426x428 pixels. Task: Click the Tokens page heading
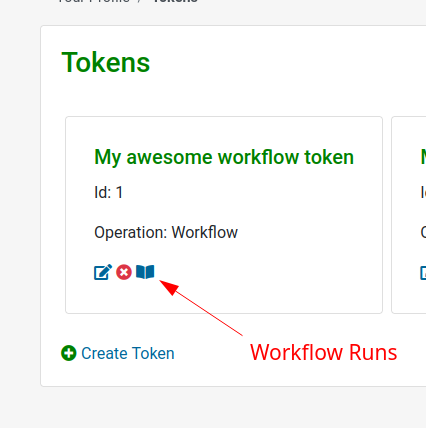coord(106,62)
